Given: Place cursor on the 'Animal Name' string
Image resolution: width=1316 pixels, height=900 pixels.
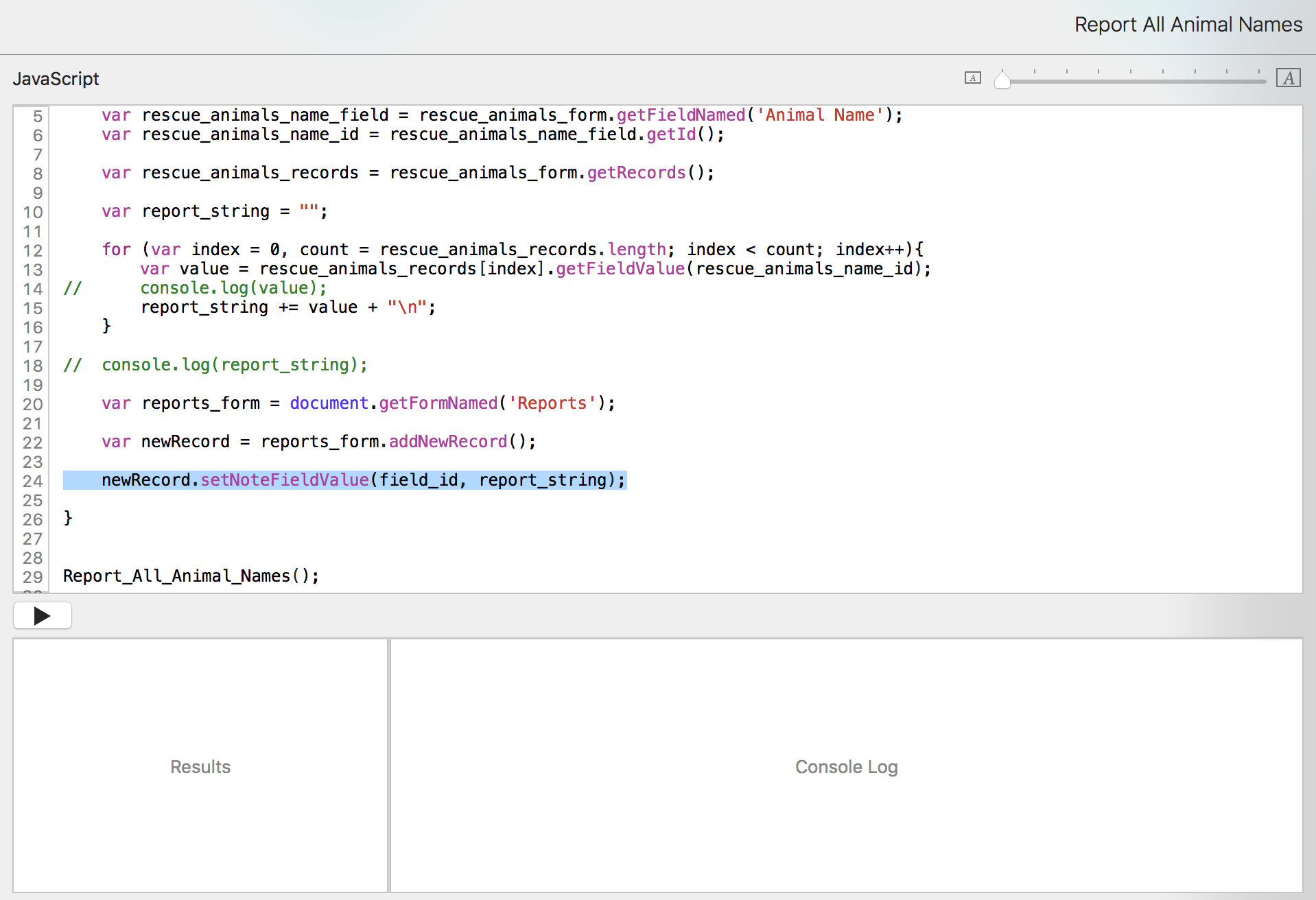Looking at the screenshot, I should (x=819, y=115).
